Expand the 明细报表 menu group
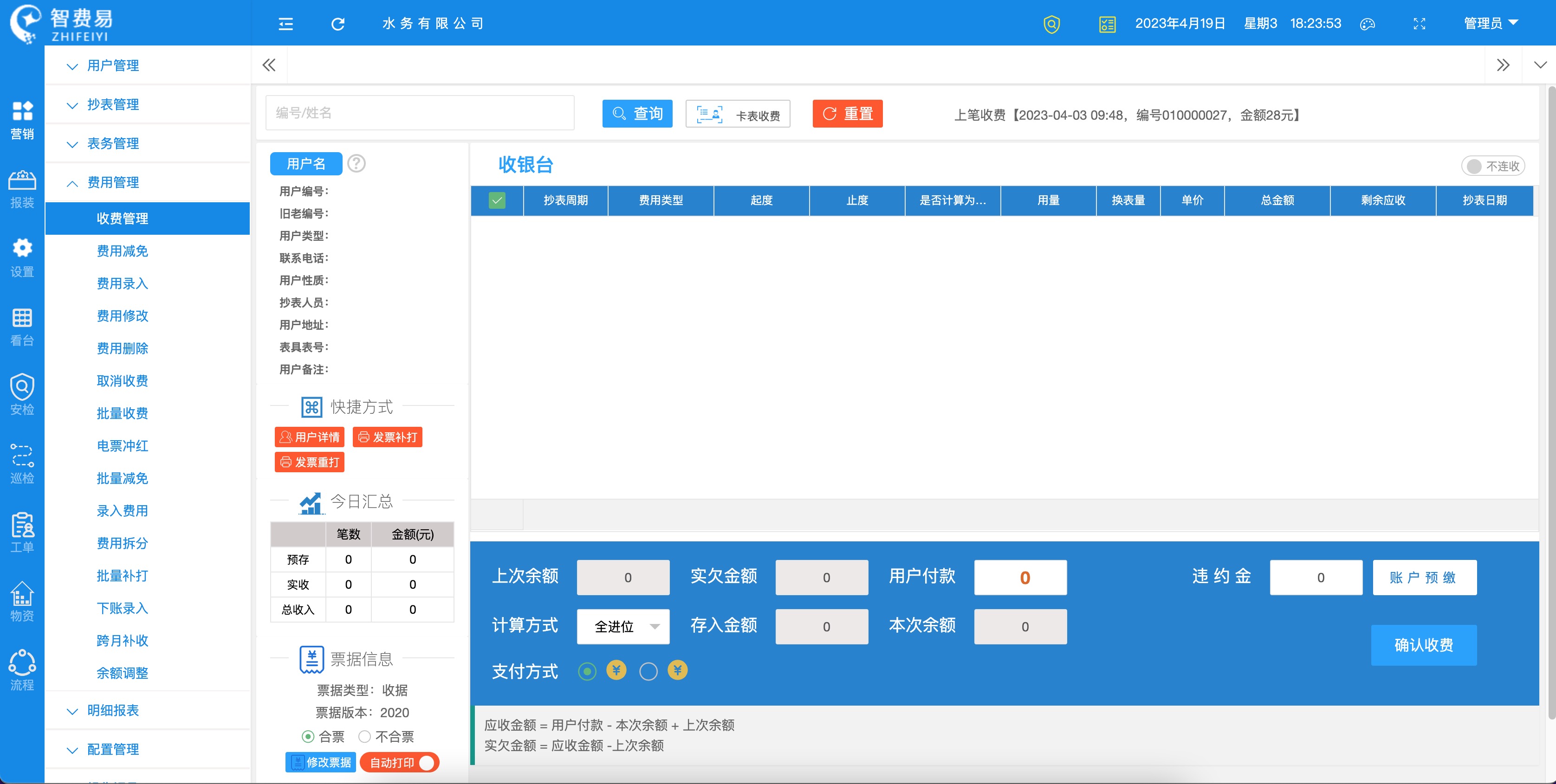This screenshot has width=1556, height=784. 148,710
